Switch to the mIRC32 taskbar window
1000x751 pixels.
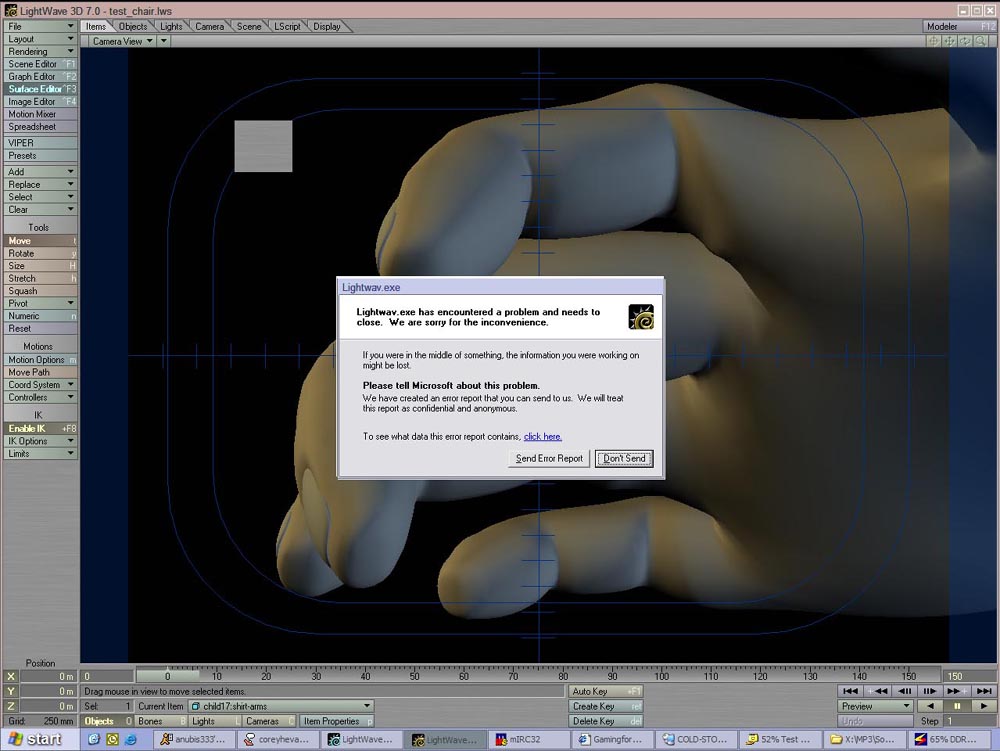pos(529,740)
